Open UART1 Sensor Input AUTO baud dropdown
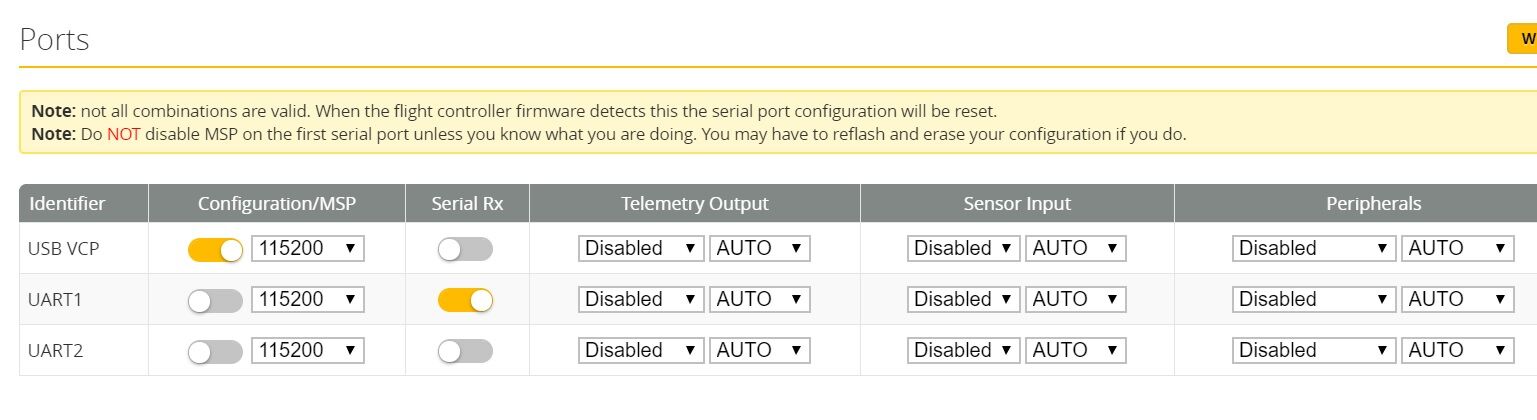 coord(1076,300)
